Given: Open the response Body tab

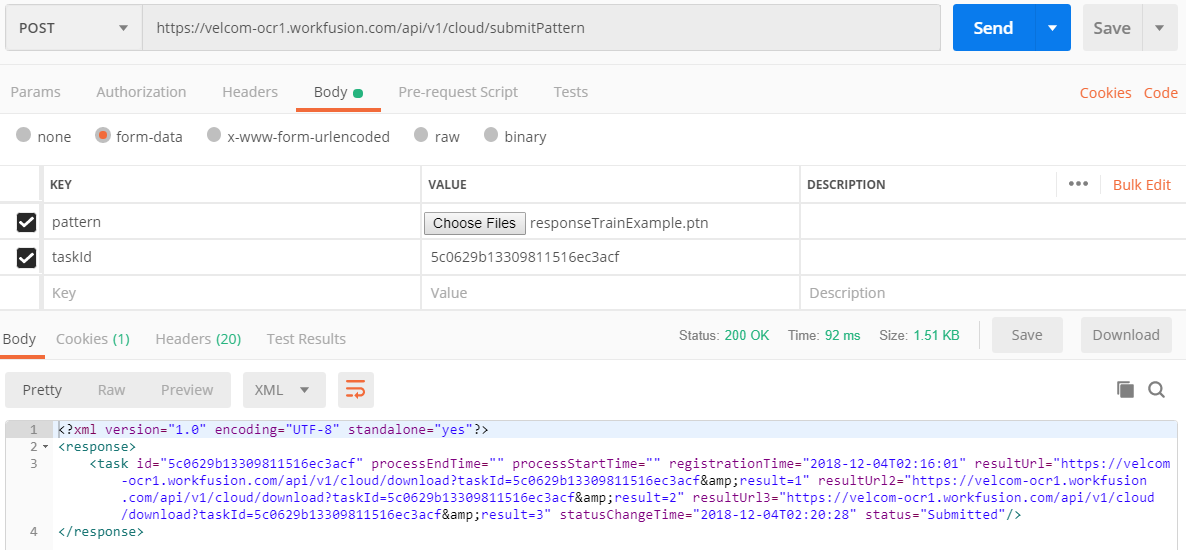Looking at the screenshot, I should [x=19, y=339].
